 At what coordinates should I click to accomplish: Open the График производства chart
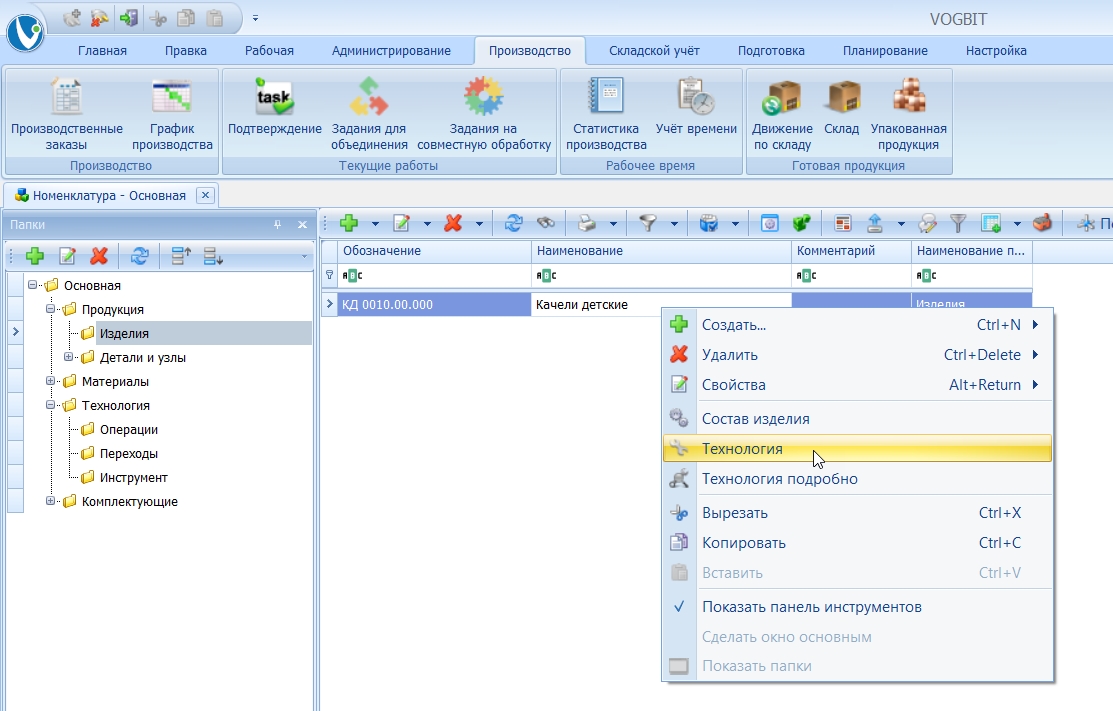[x=172, y=115]
